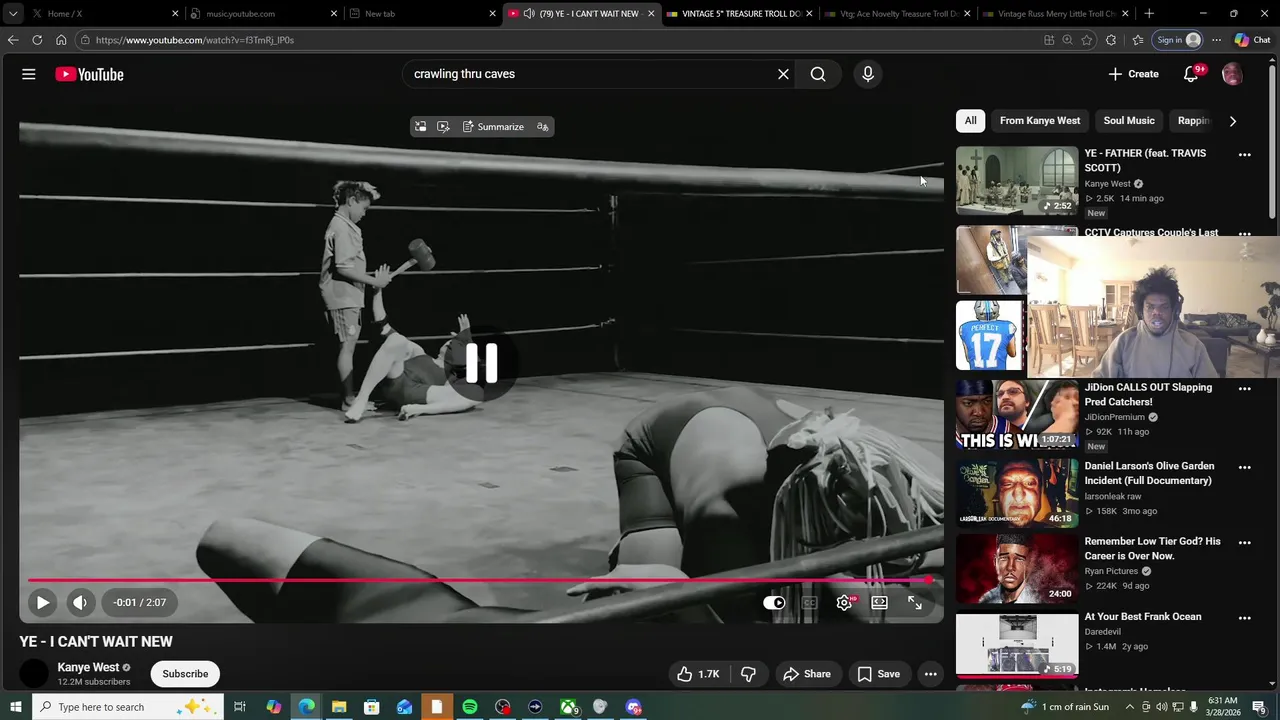This screenshot has height=720, width=1280.
Task: Click the magnifying glass search button
Action: (x=818, y=74)
